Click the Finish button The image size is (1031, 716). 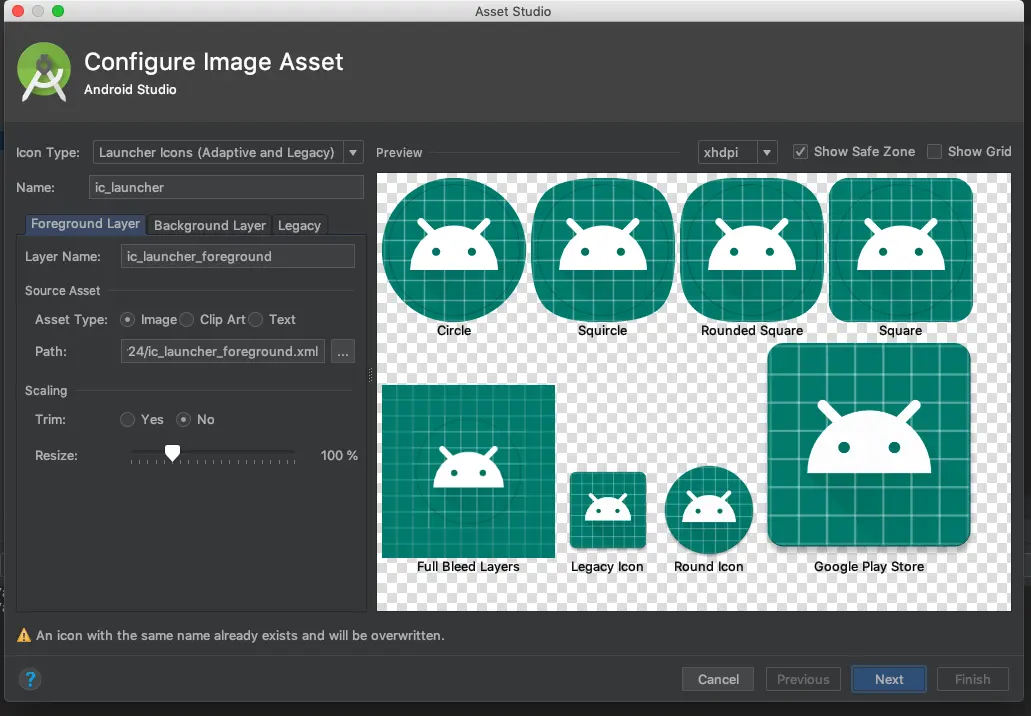pos(972,679)
